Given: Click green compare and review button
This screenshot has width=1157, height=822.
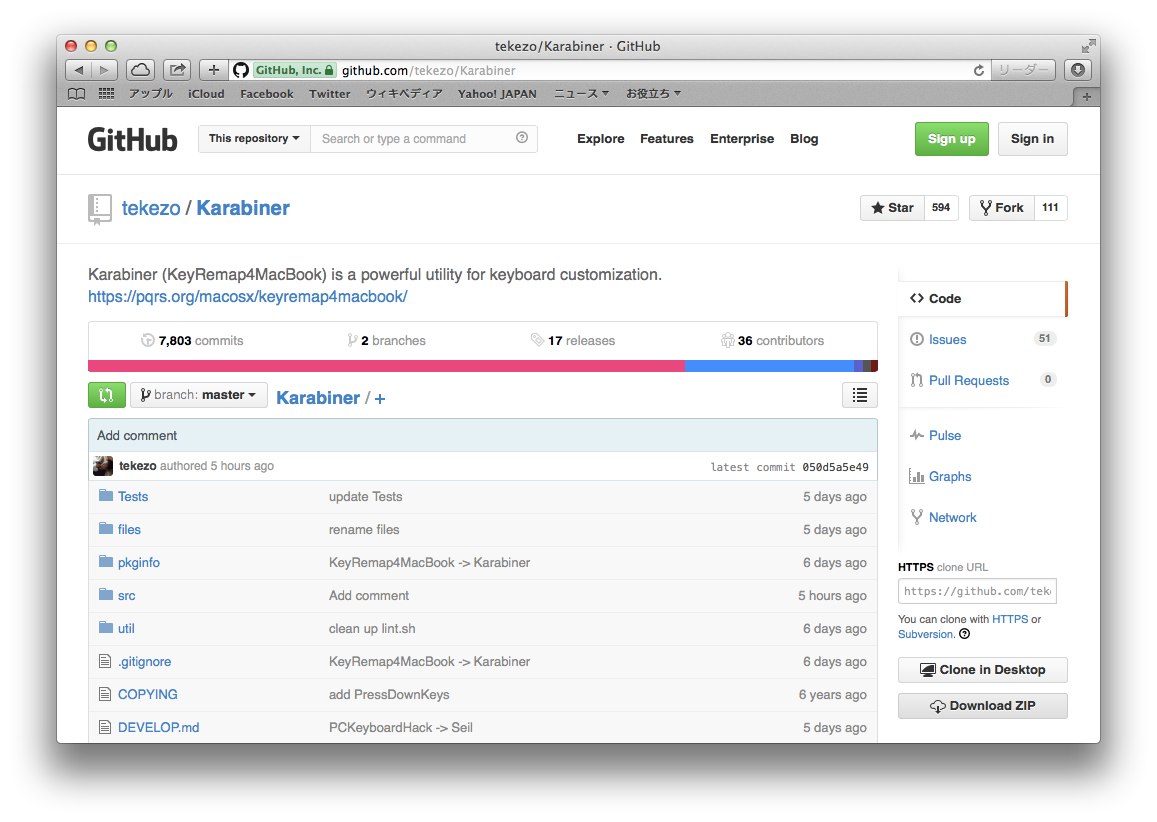Looking at the screenshot, I should click(106, 395).
